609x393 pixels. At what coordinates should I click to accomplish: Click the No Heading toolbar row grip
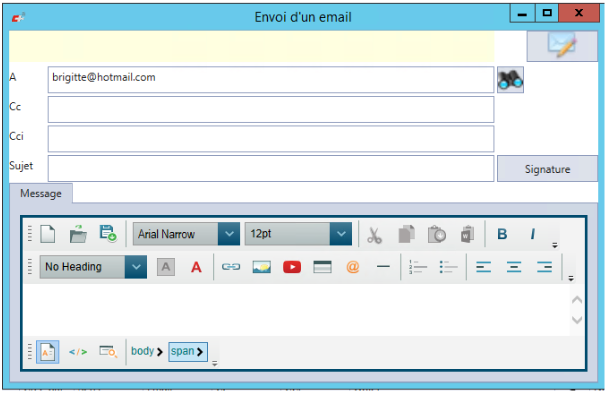tap(30, 267)
